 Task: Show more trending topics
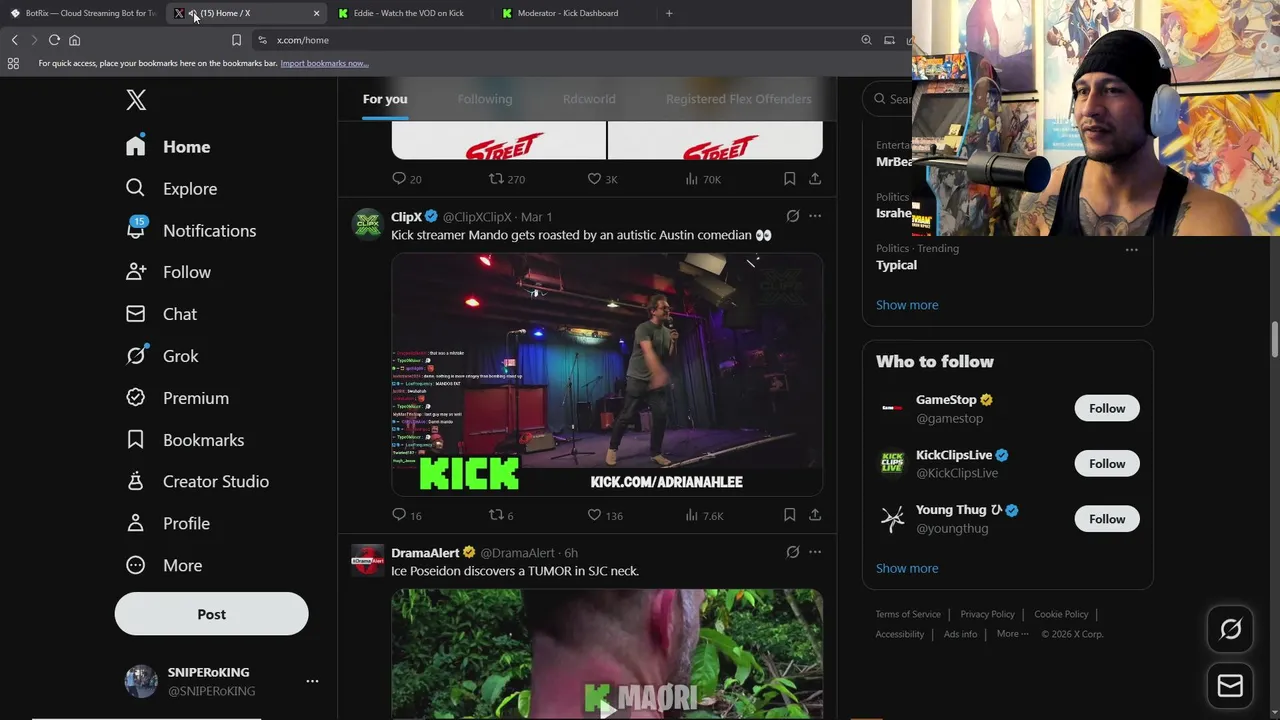(907, 305)
